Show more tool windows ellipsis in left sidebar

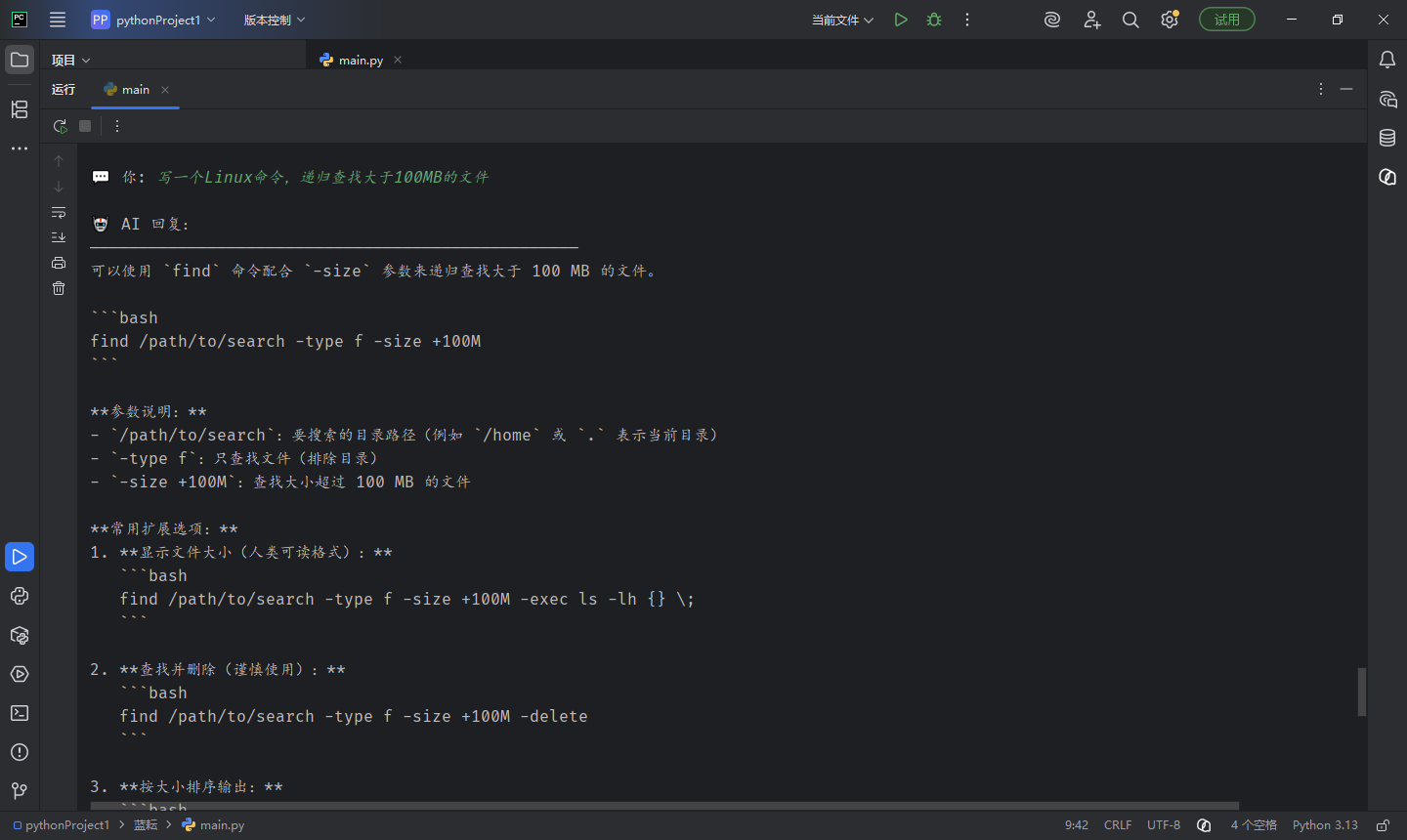tap(20, 148)
